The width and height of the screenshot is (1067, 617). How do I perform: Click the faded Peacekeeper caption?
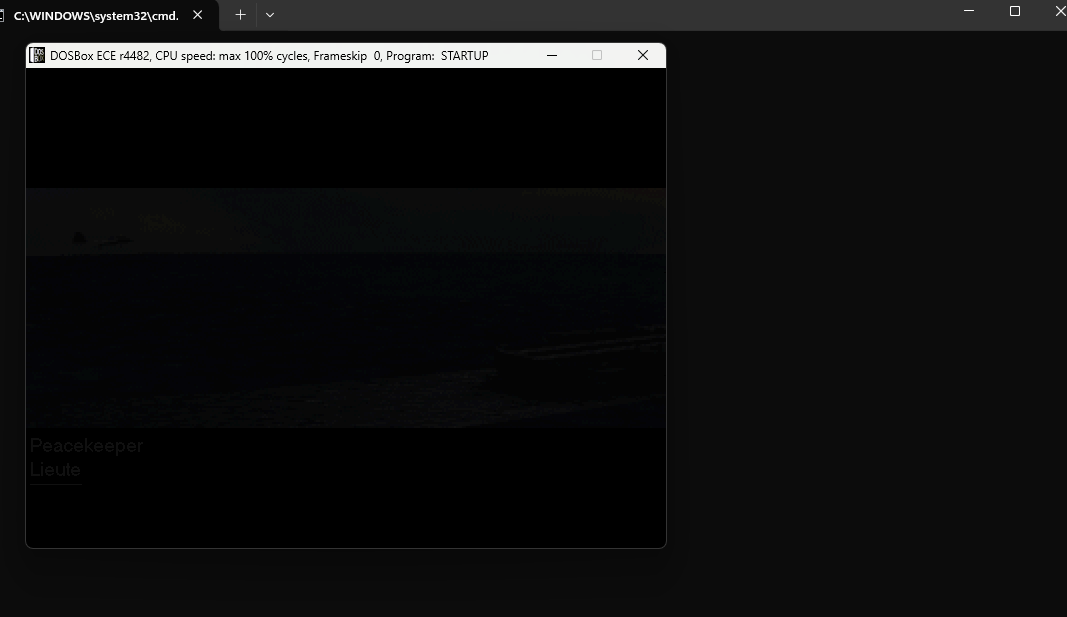coord(86,446)
